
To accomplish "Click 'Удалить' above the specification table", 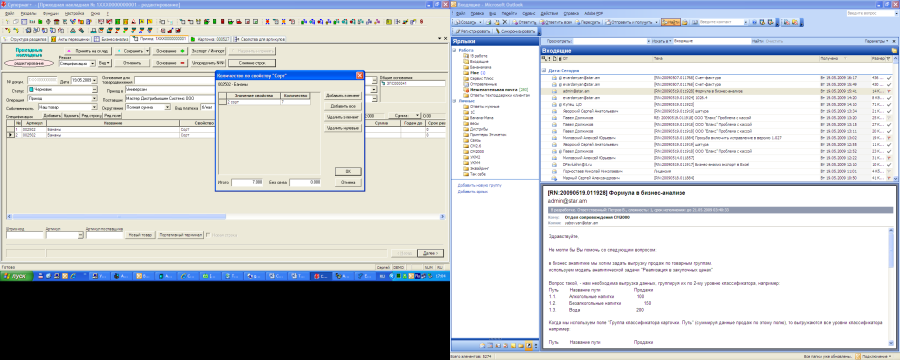I will [x=71, y=115].
